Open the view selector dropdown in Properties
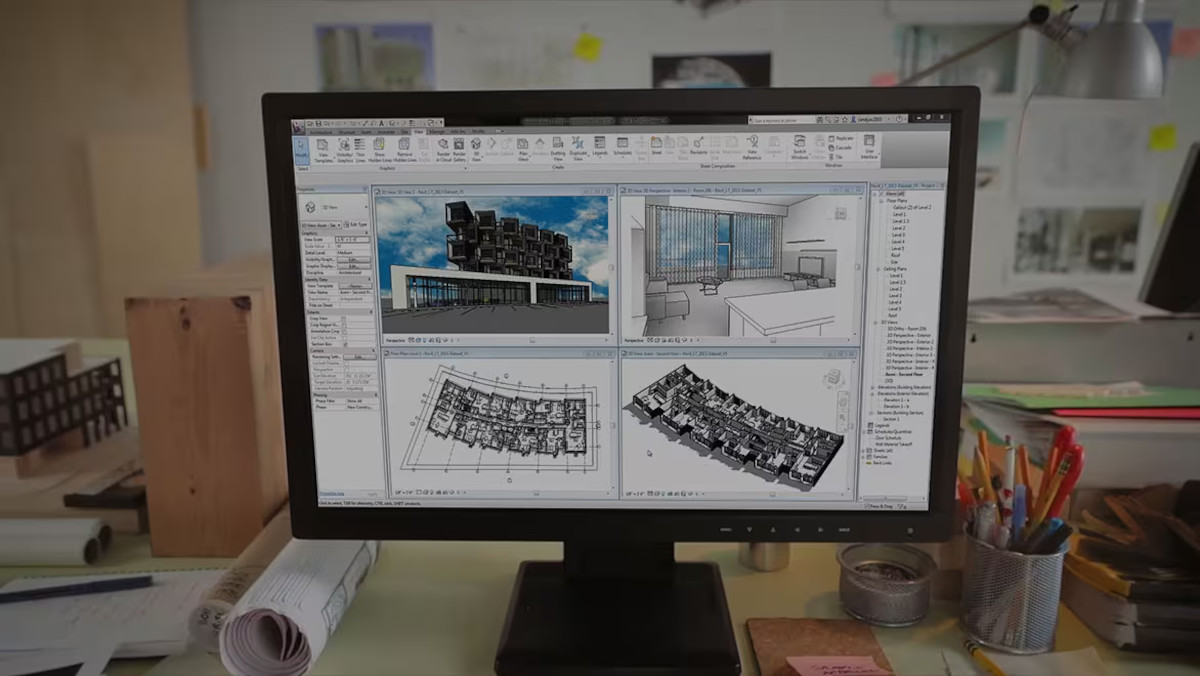 pyautogui.click(x=340, y=224)
